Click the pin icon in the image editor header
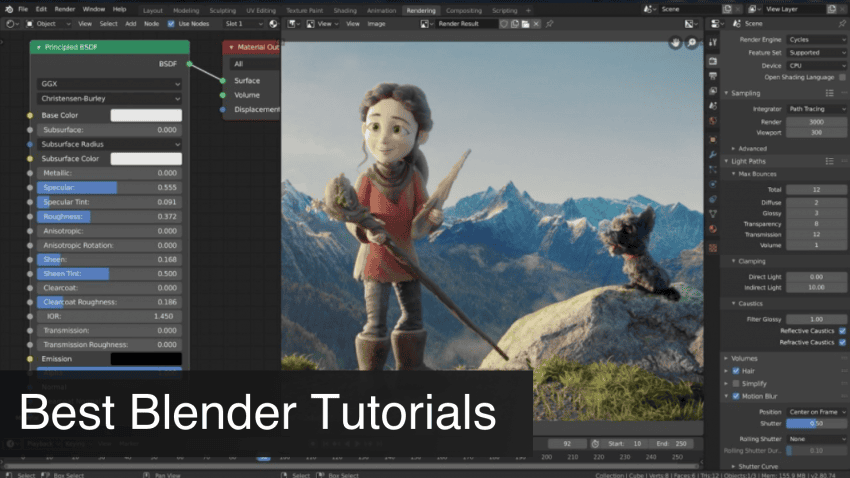The height and width of the screenshot is (478, 850). (550, 24)
